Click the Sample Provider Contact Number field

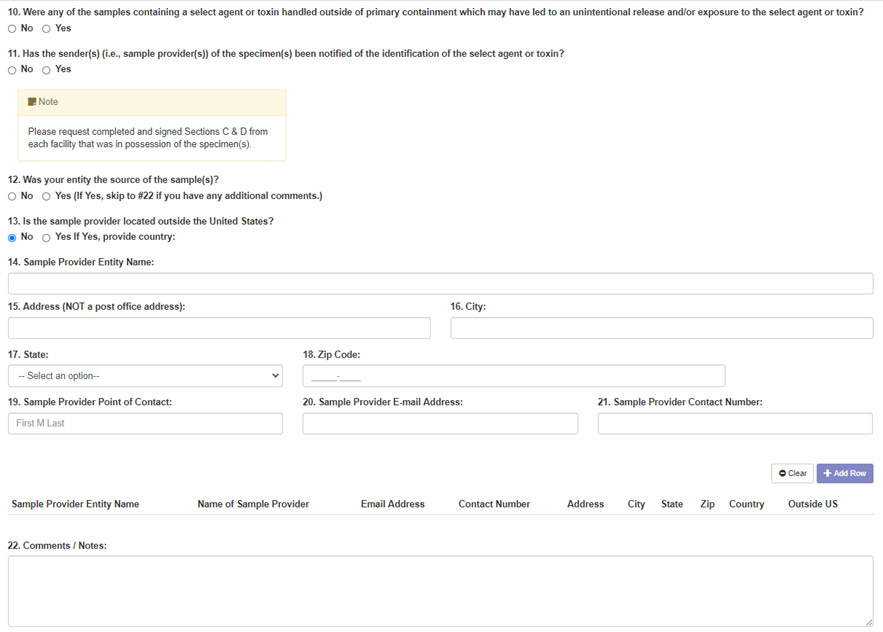(x=735, y=424)
